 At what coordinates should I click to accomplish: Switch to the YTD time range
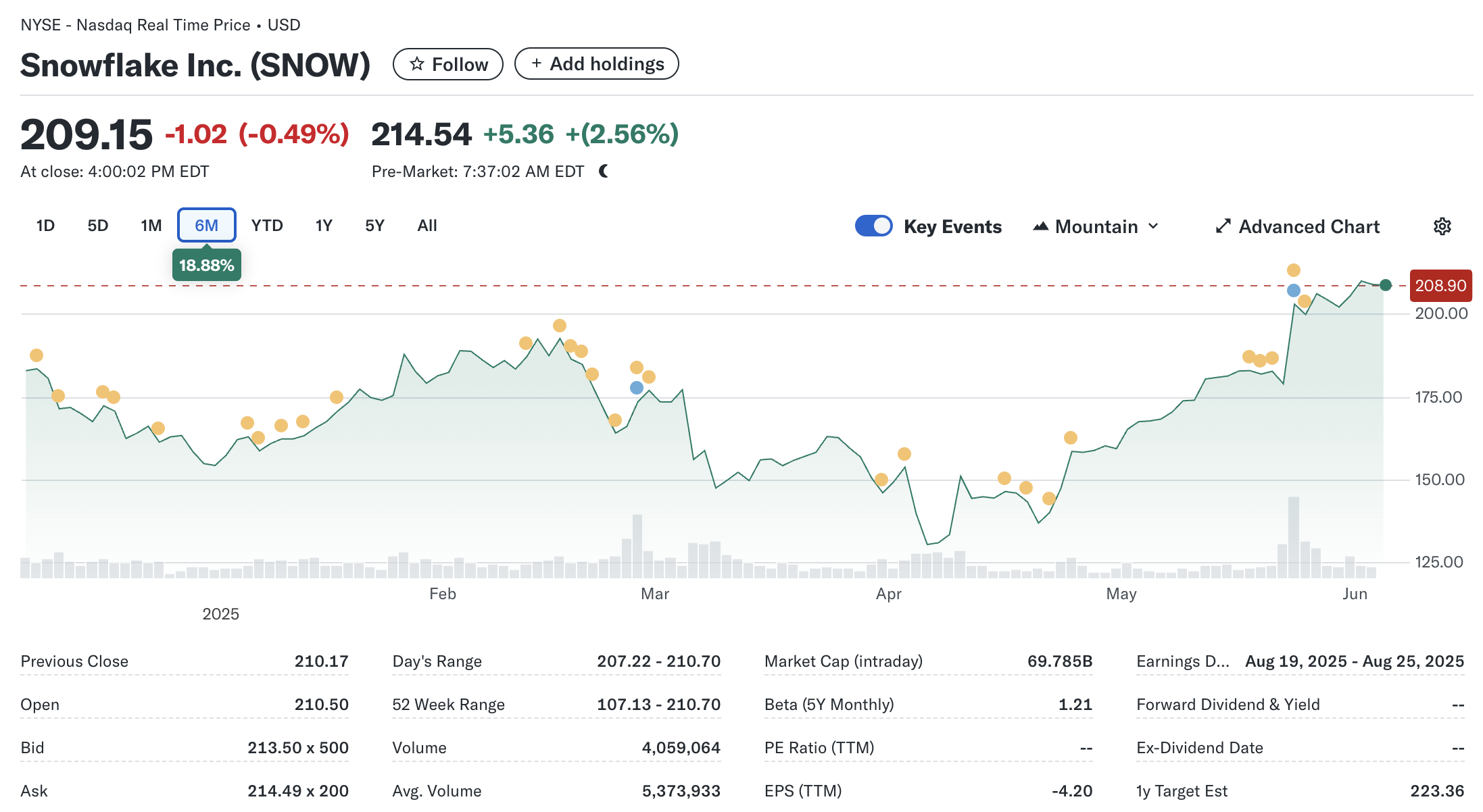pos(267,226)
